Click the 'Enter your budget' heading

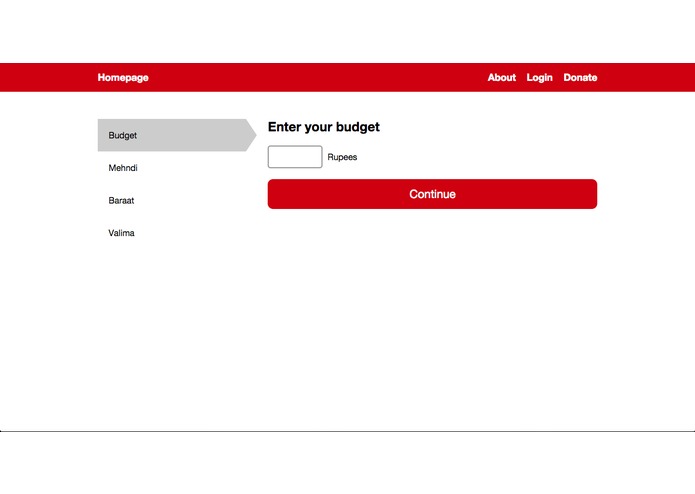[x=324, y=127]
